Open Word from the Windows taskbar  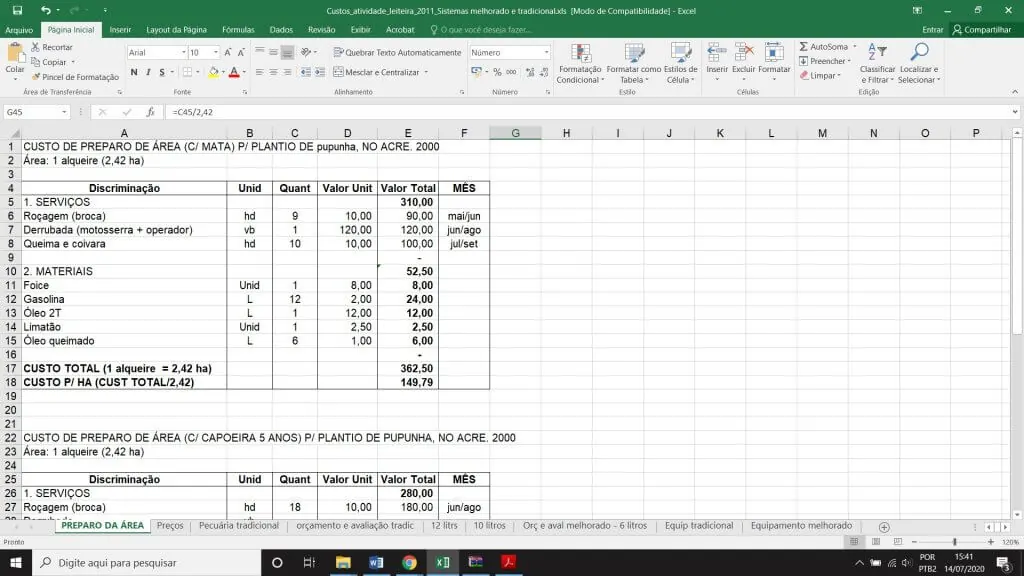pos(376,563)
